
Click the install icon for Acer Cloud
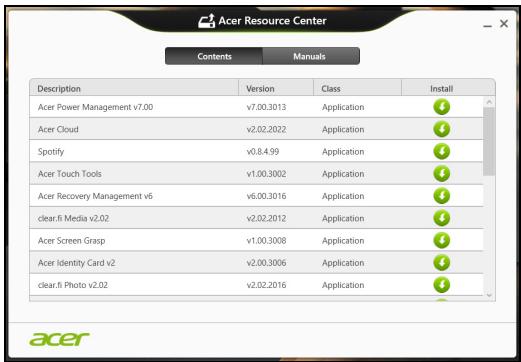[x=442, y=129]
